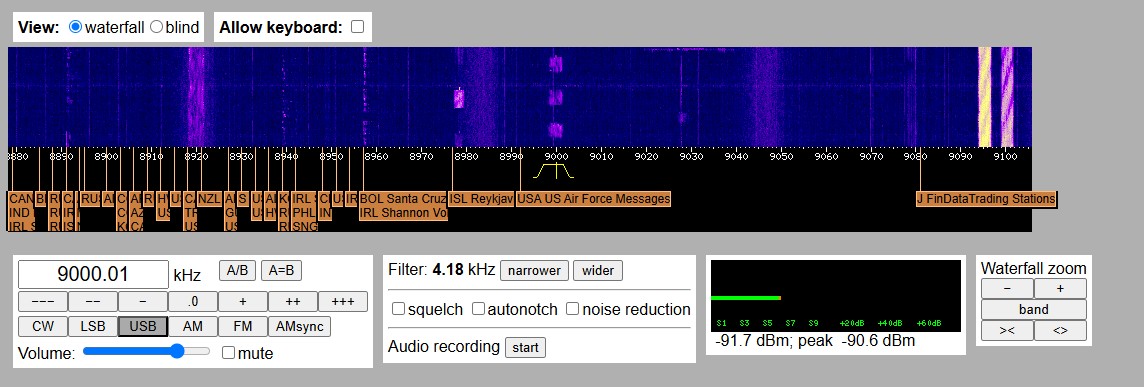Viewport: 1144px width, 387px height.
Task: Step frequency down with --- button
Action: pos(43,302)
